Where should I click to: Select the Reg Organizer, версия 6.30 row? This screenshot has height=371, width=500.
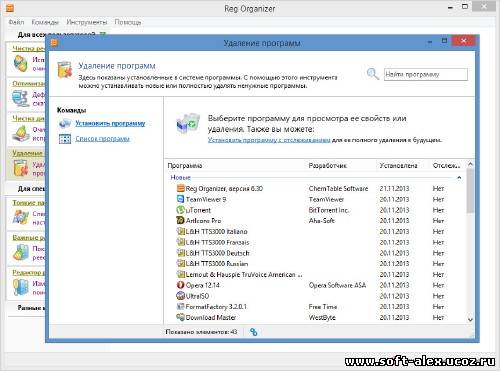[x=315, y=189]
